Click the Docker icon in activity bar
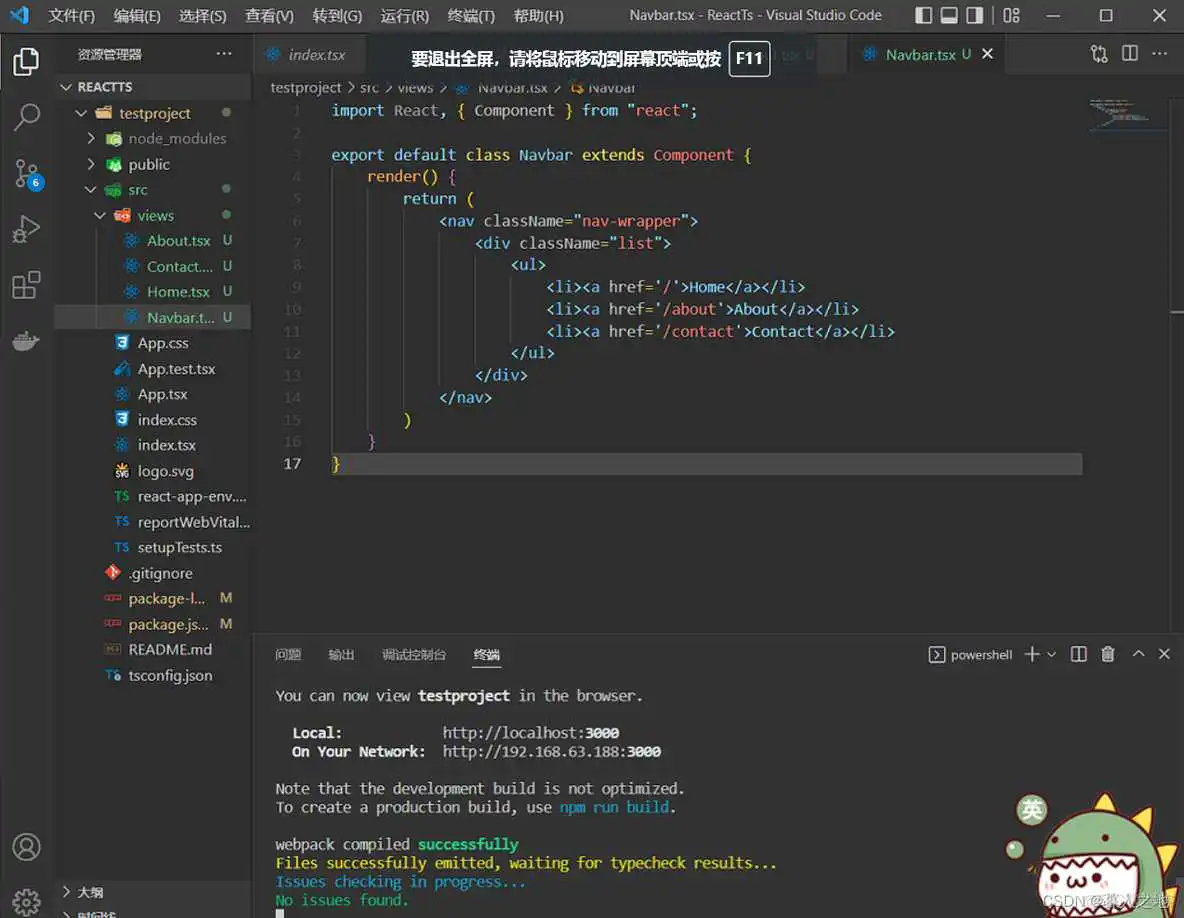The image size is (1184, 918). tap(26, 341)
